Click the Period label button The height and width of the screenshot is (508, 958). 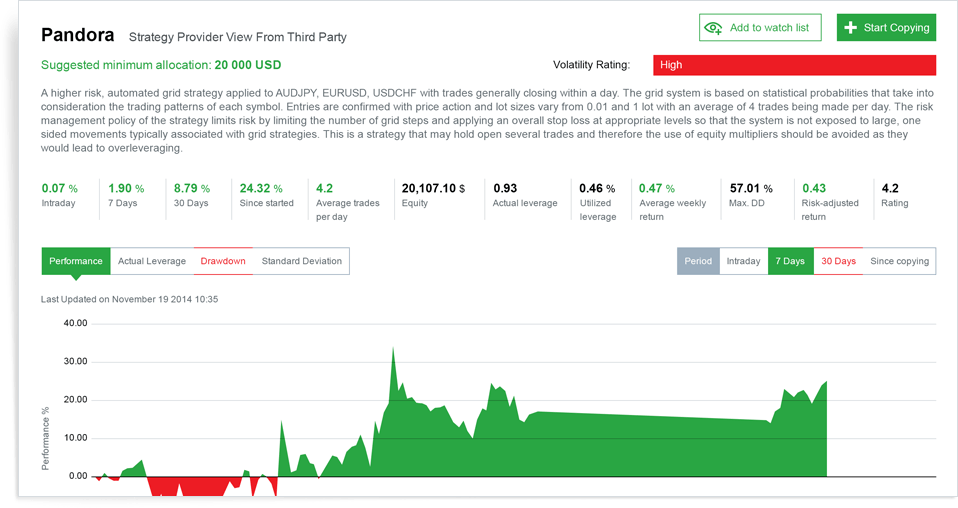pyautogui.click(x=698, y=261)
